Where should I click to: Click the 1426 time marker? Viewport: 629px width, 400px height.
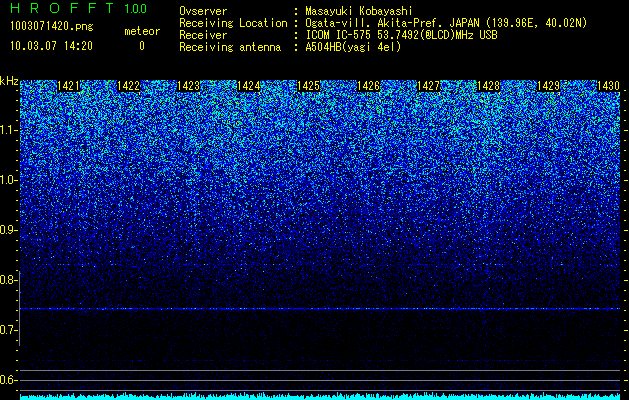[368, 86]
